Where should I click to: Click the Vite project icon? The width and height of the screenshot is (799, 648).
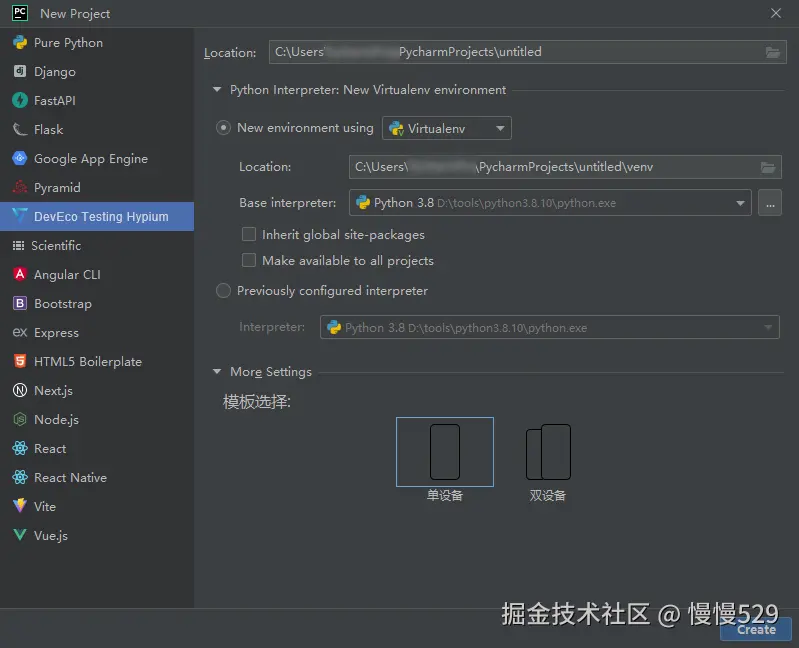pos(20,506)
